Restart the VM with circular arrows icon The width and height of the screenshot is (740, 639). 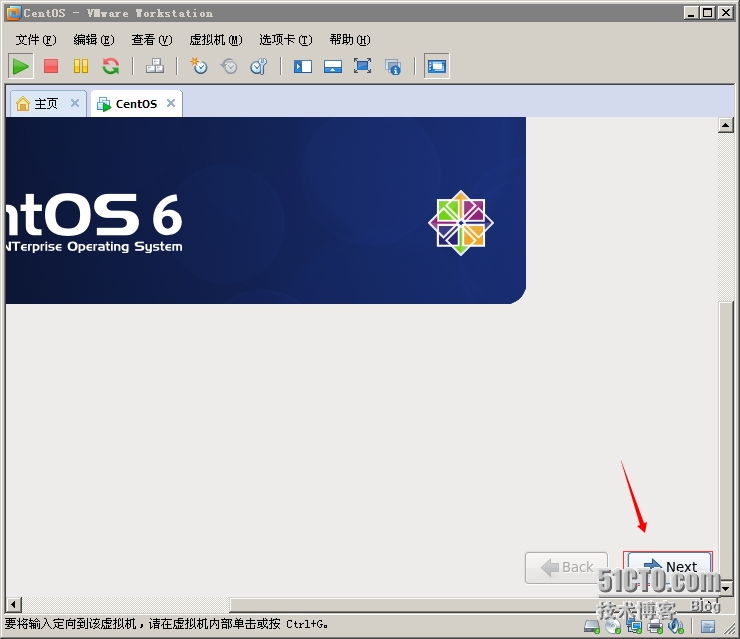[x=111, y=66]
